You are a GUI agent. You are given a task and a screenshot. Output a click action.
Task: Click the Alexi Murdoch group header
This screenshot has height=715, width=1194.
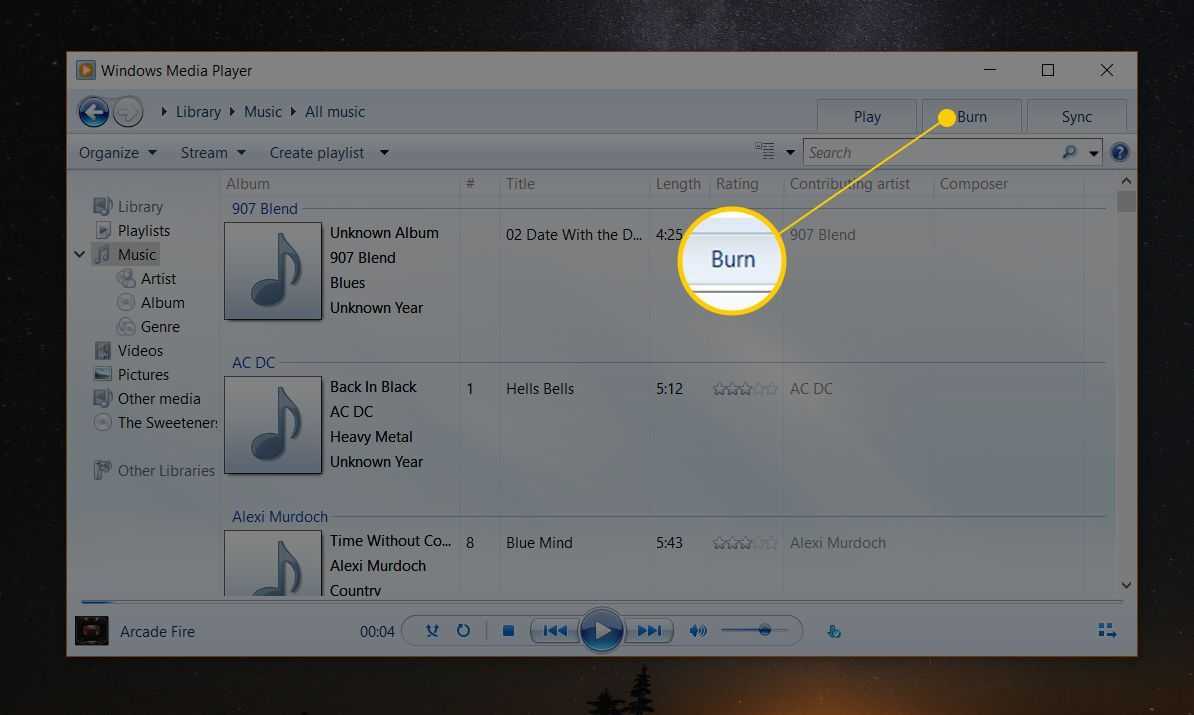279,516
